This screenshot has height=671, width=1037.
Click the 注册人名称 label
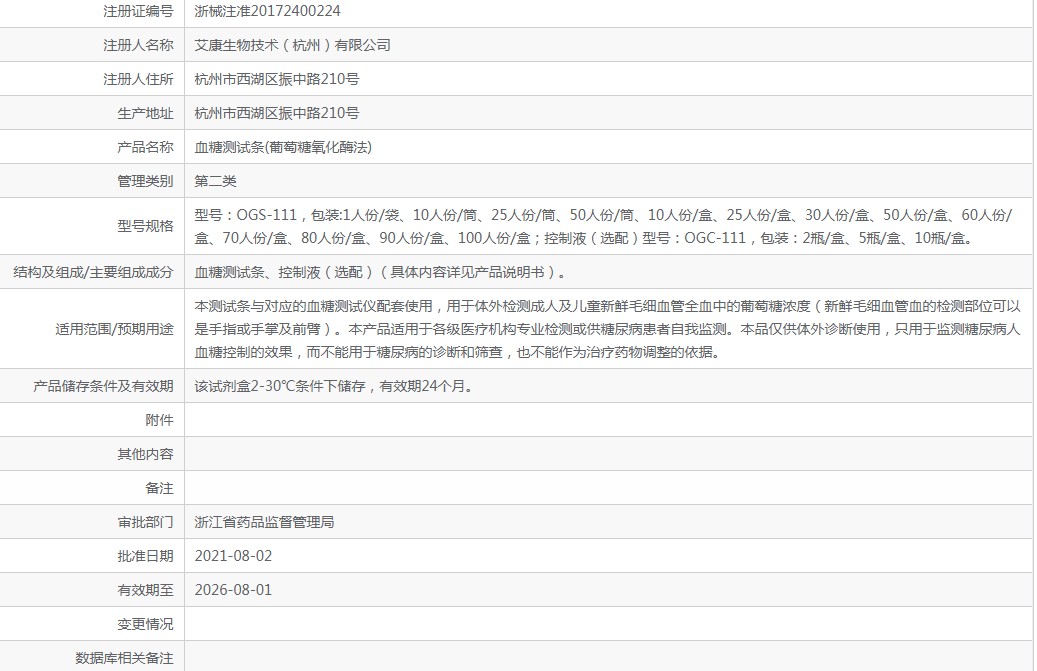(x=138, y=45)
